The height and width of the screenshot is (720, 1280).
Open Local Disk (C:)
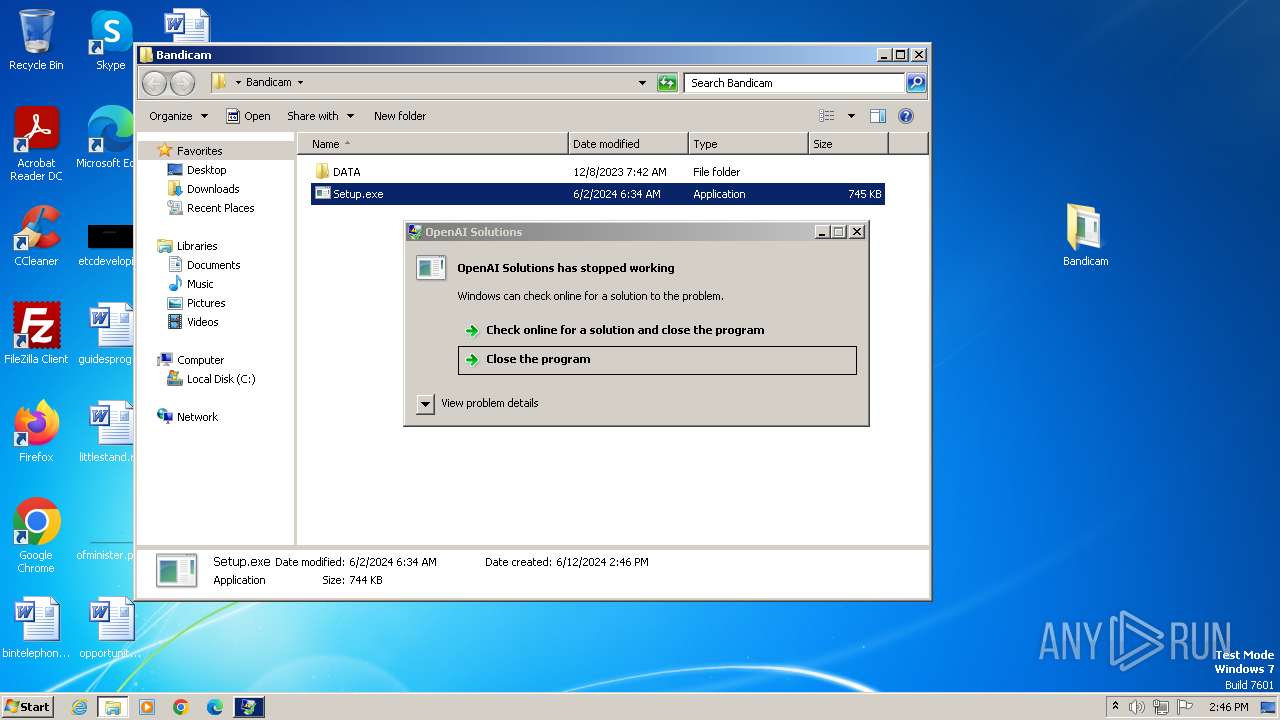[x=220, y=379]
